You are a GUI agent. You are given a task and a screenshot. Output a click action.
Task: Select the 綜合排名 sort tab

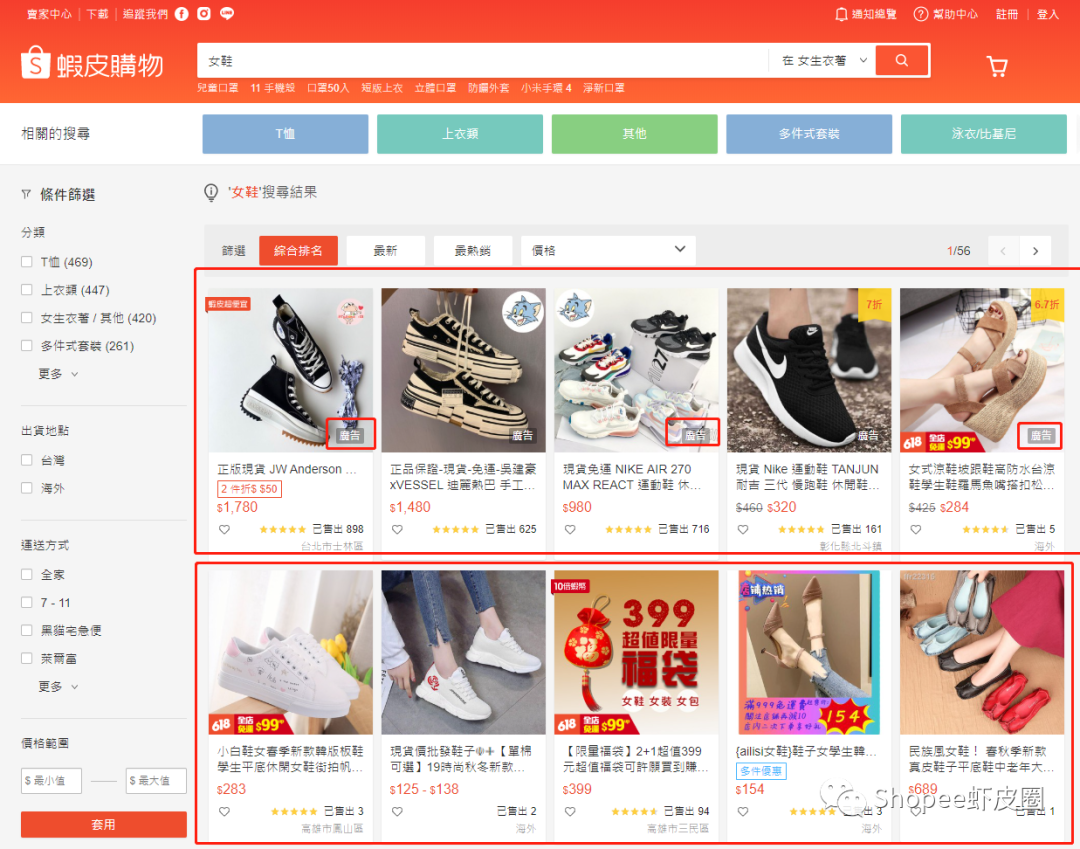[298, 251]
